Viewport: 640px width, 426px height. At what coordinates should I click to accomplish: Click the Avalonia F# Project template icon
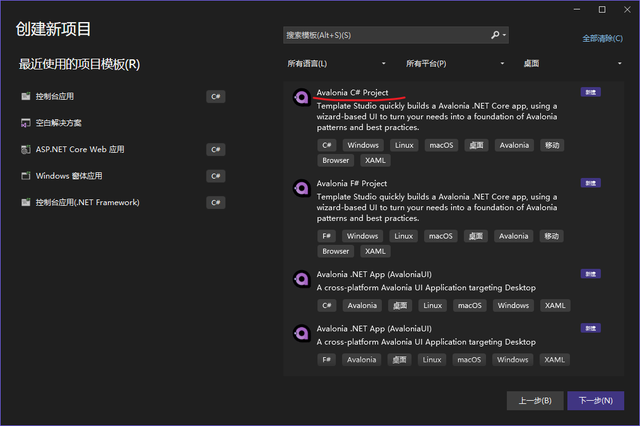(302, 188)
